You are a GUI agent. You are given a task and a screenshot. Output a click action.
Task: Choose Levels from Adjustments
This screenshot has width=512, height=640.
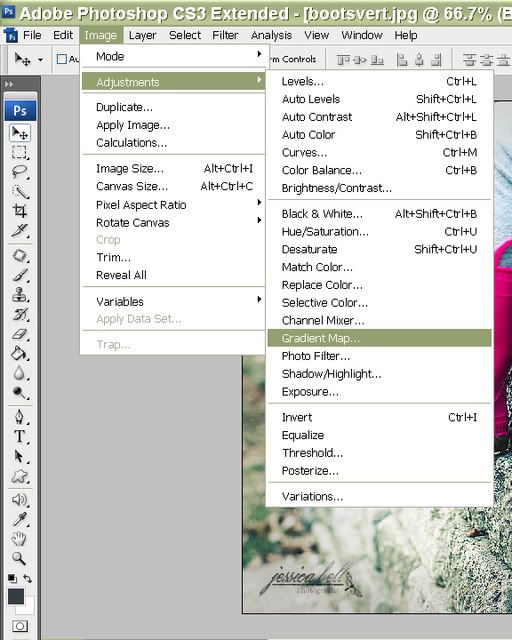[380, 81]
